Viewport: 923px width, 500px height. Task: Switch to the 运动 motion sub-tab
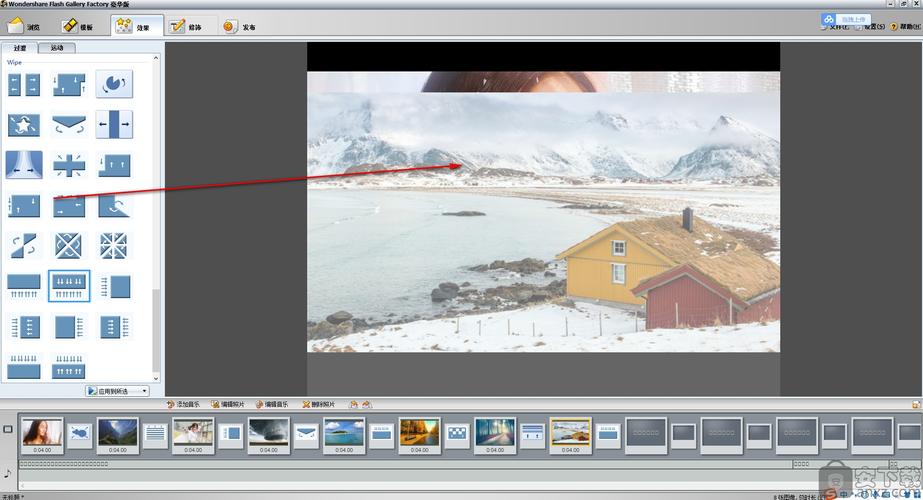[x=57, y=48]
